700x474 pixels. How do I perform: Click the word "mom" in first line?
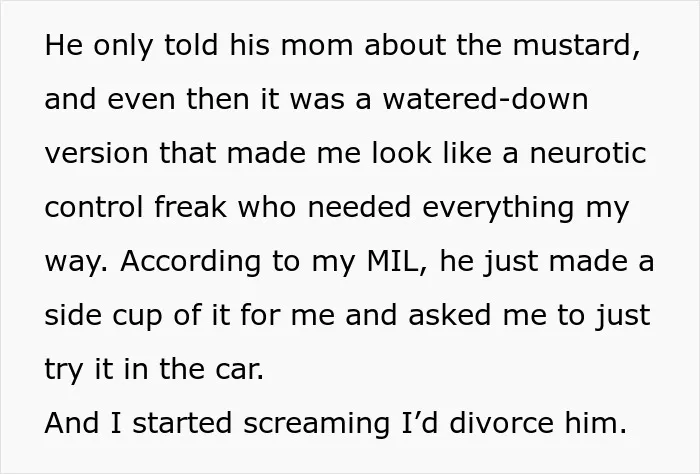[x=317, y=48]
